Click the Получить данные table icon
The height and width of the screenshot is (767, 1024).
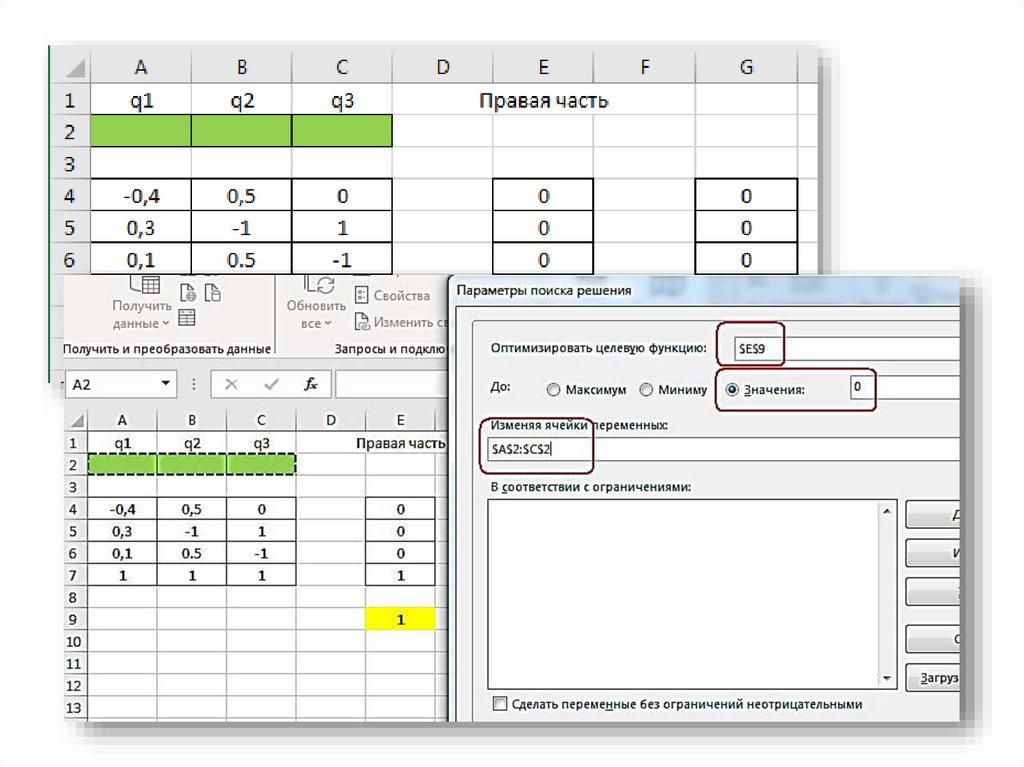click(x=145, y=284)
